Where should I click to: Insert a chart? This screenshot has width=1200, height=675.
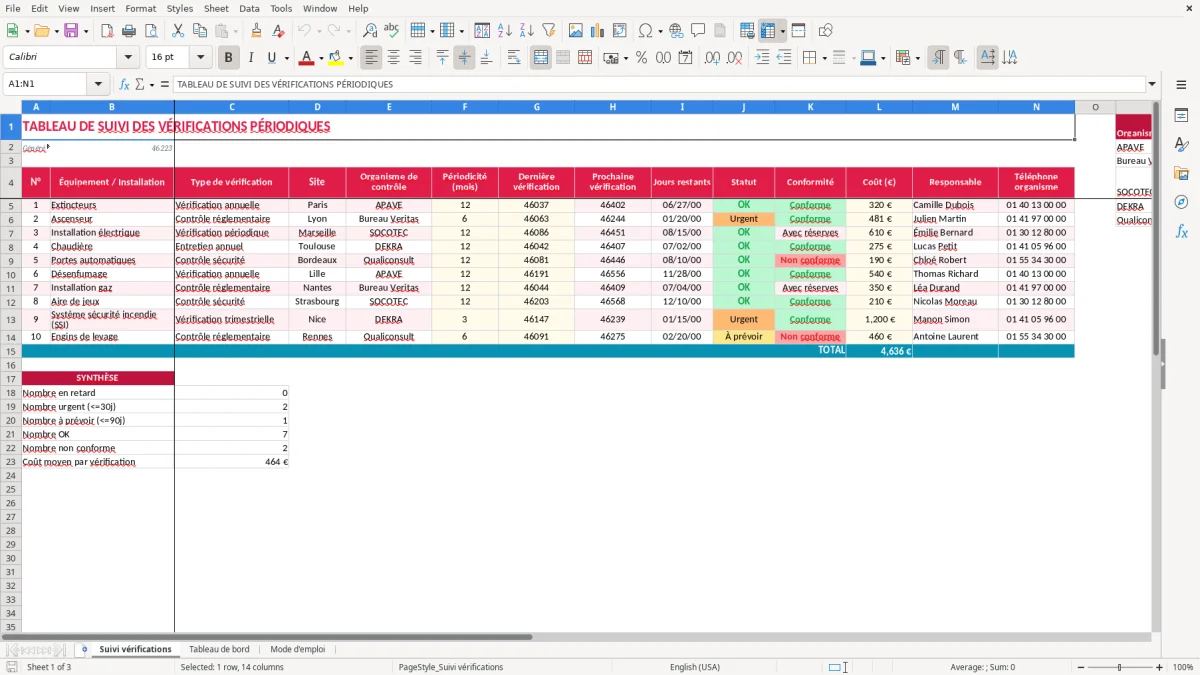point(598,31)
